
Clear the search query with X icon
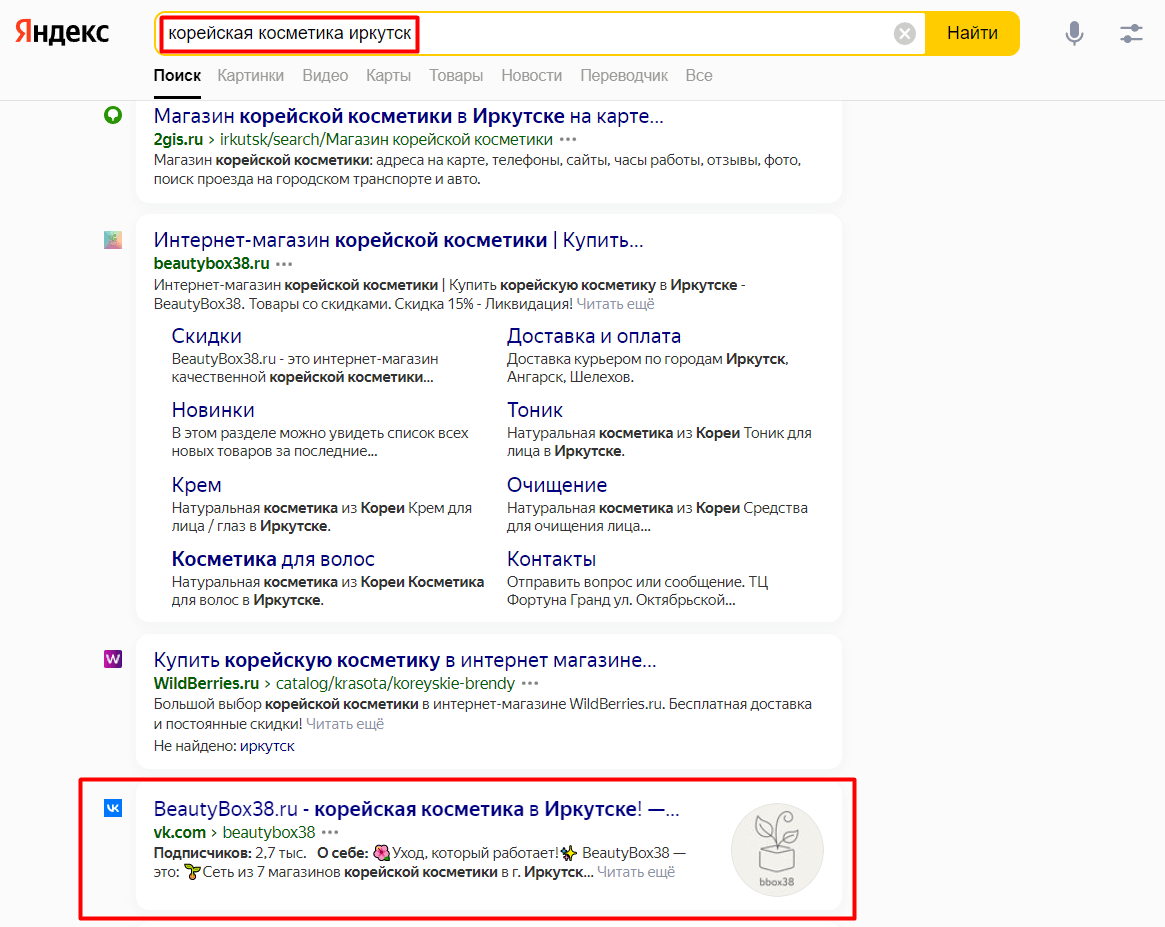[x=904, y=34]
